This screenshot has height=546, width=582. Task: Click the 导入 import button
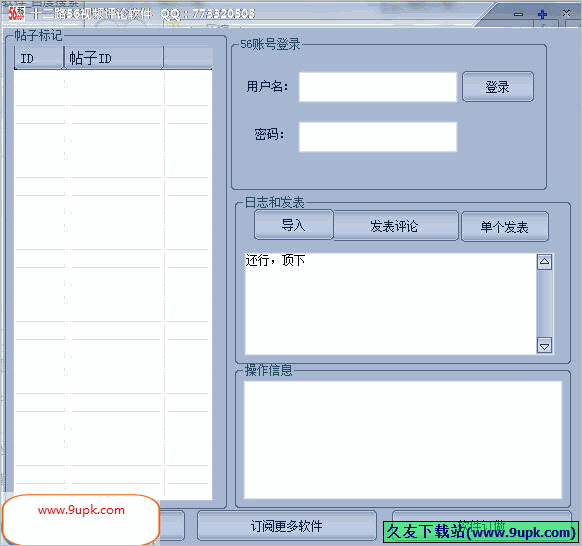pos(294,225)
